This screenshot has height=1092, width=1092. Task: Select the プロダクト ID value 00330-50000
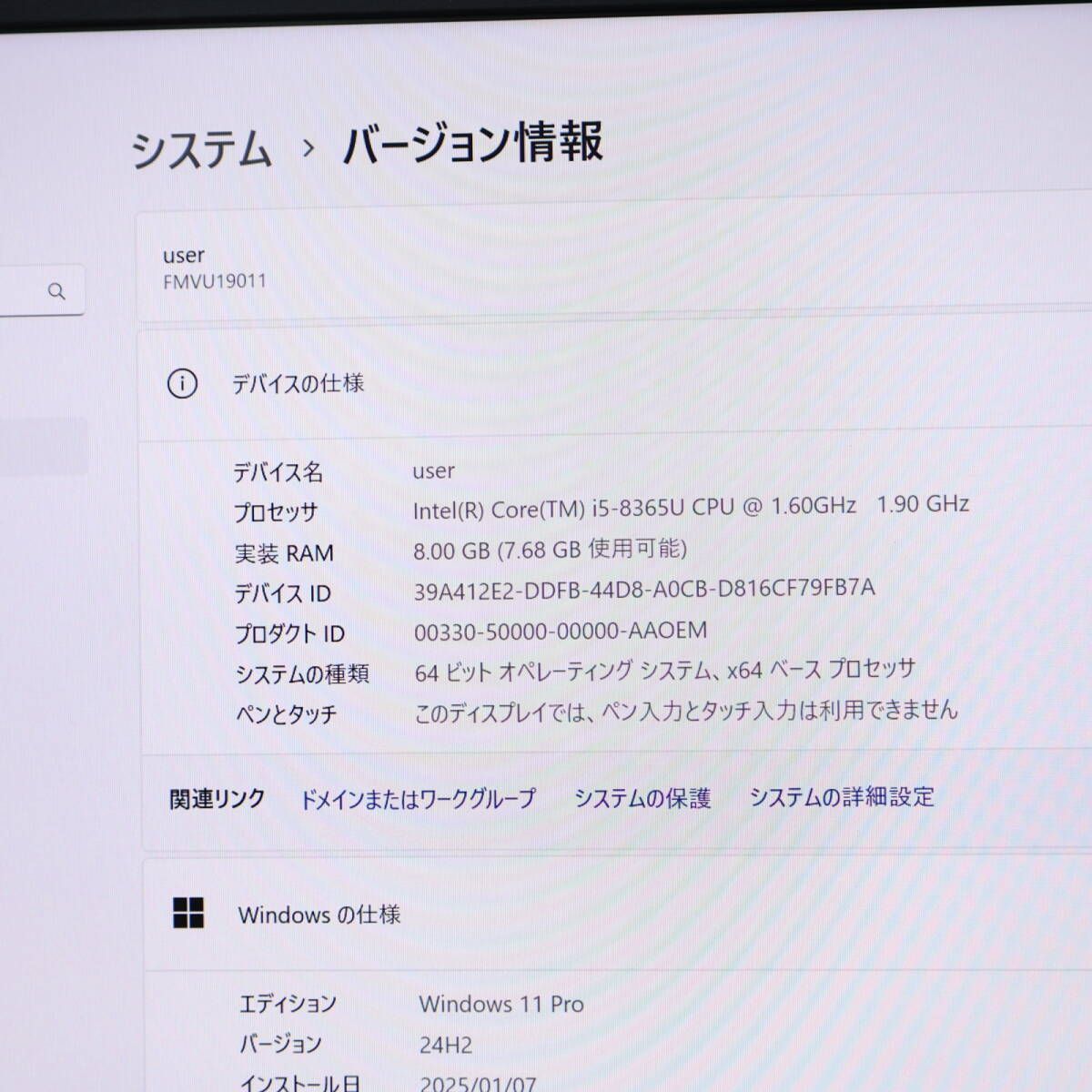(561, 631)
